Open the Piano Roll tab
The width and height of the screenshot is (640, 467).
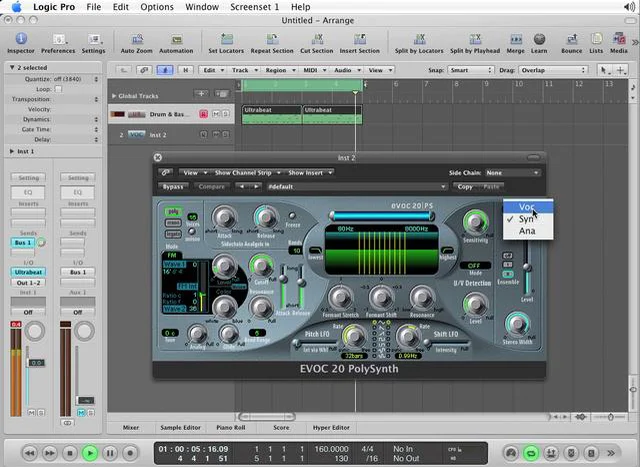[231, 427]
